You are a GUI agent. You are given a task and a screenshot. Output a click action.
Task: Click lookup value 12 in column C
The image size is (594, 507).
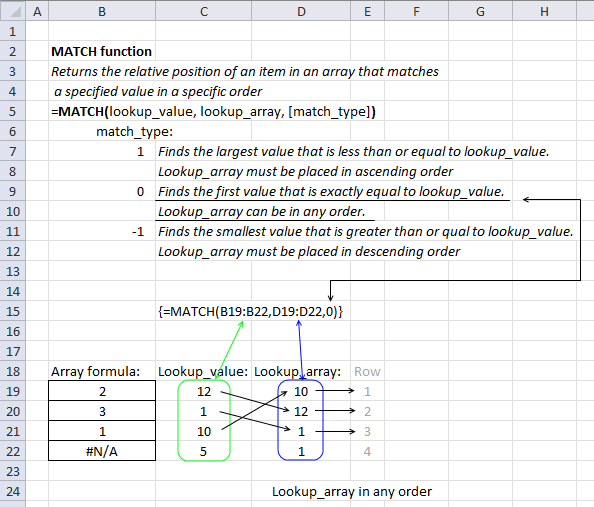coord(204,391)
